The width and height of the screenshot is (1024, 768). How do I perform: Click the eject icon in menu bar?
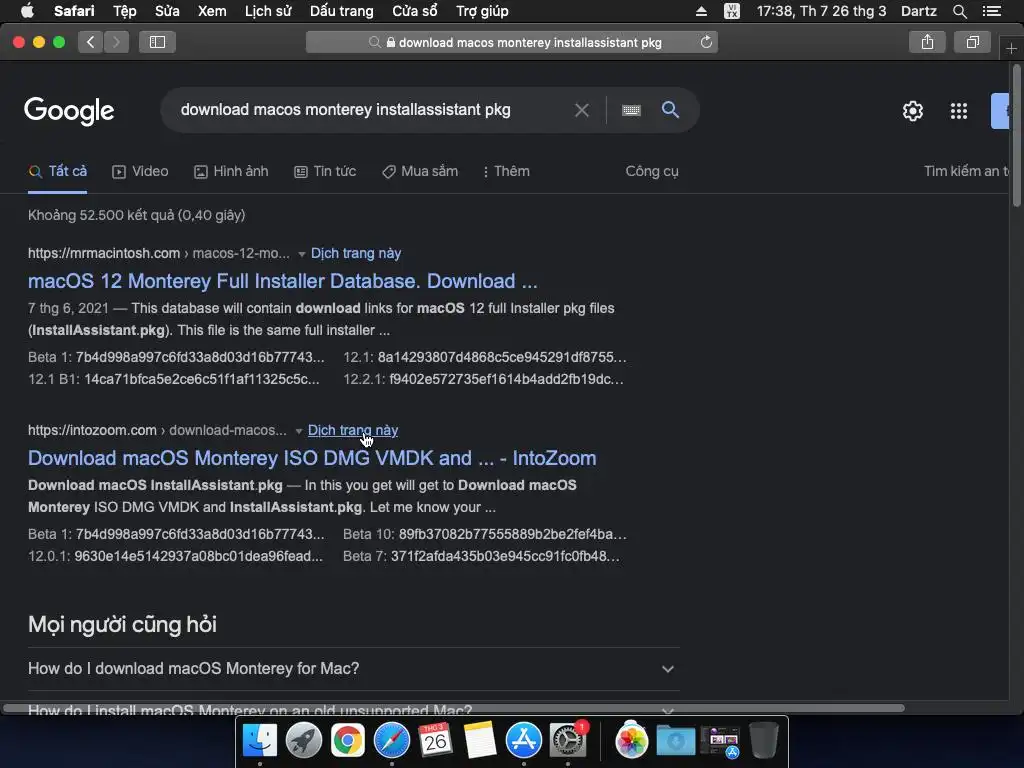point(701,11)
